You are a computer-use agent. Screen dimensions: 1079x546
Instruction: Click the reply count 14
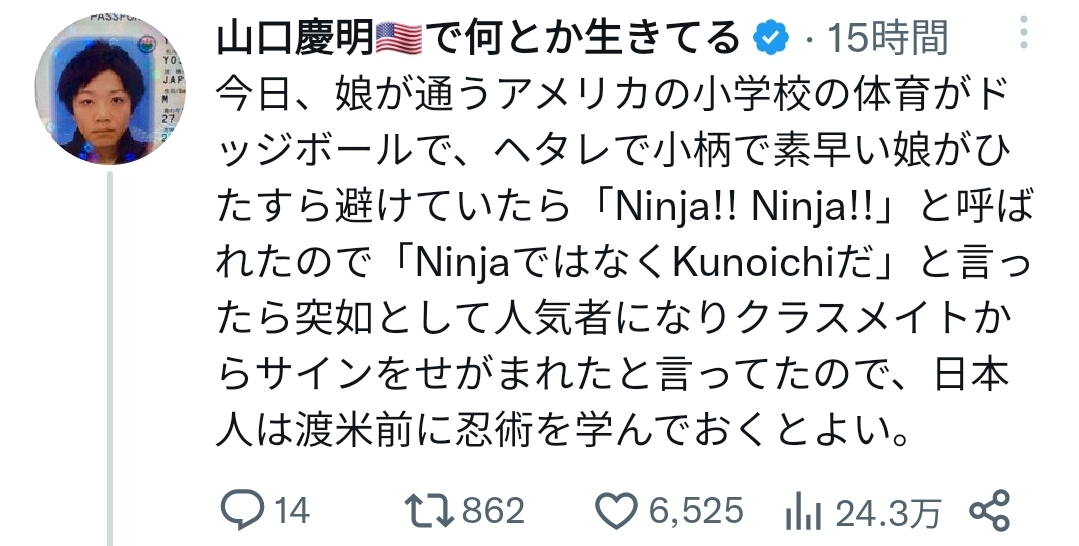(292, 512)
